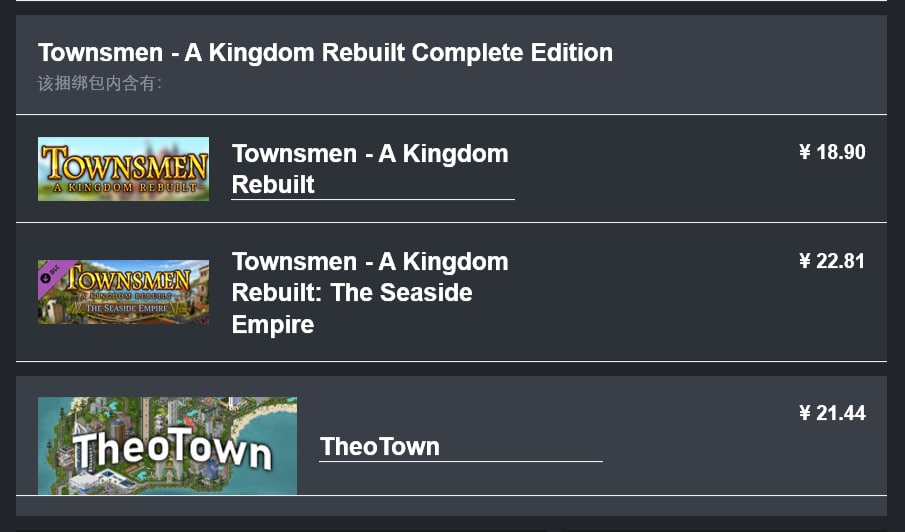Click the ¥ 22.81 price
905x532 pixels.
tap(832, 261)
